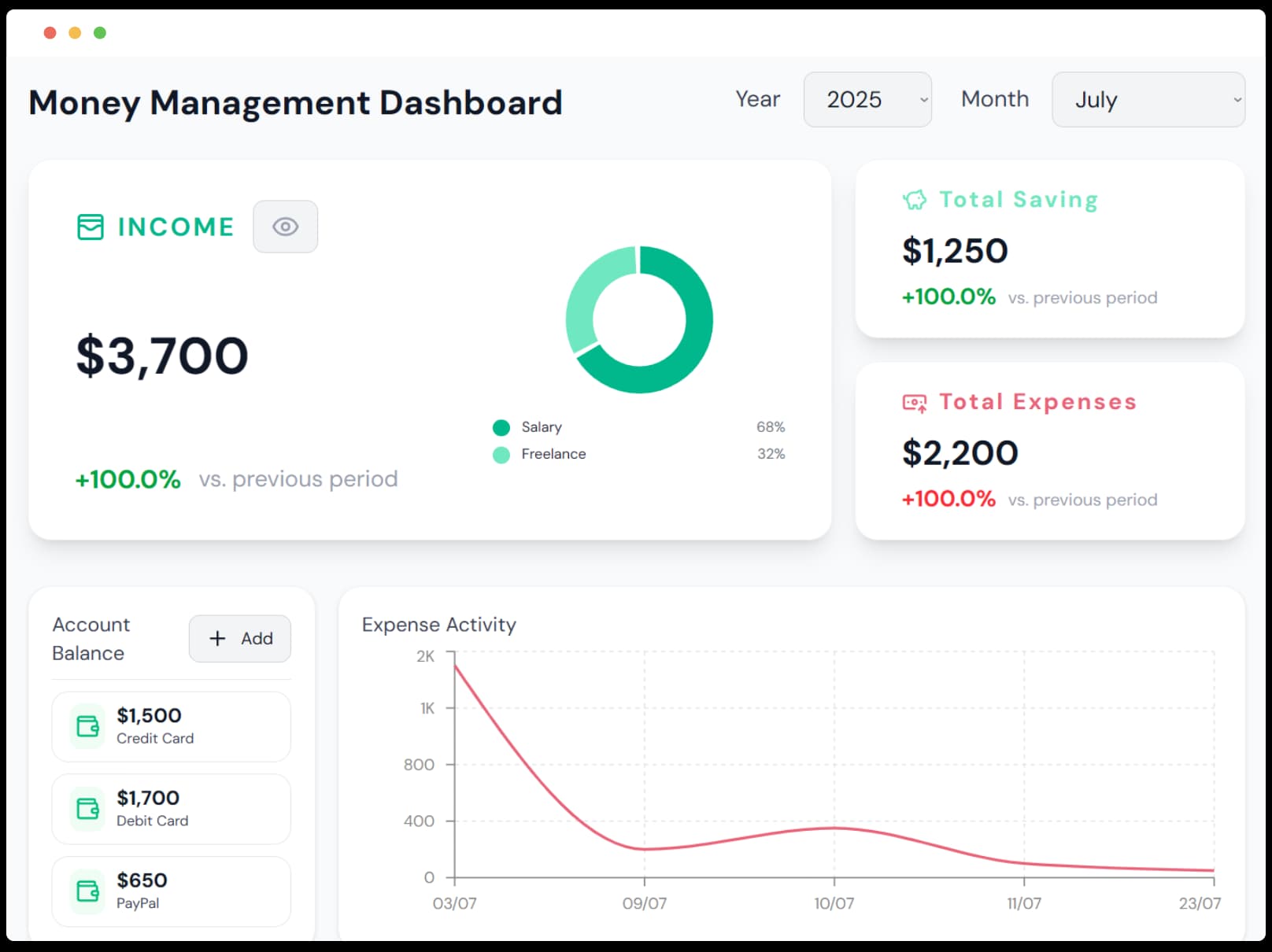
Task: Select the wallet icon next to Debit Card
Action: click(x=87, y=809)
